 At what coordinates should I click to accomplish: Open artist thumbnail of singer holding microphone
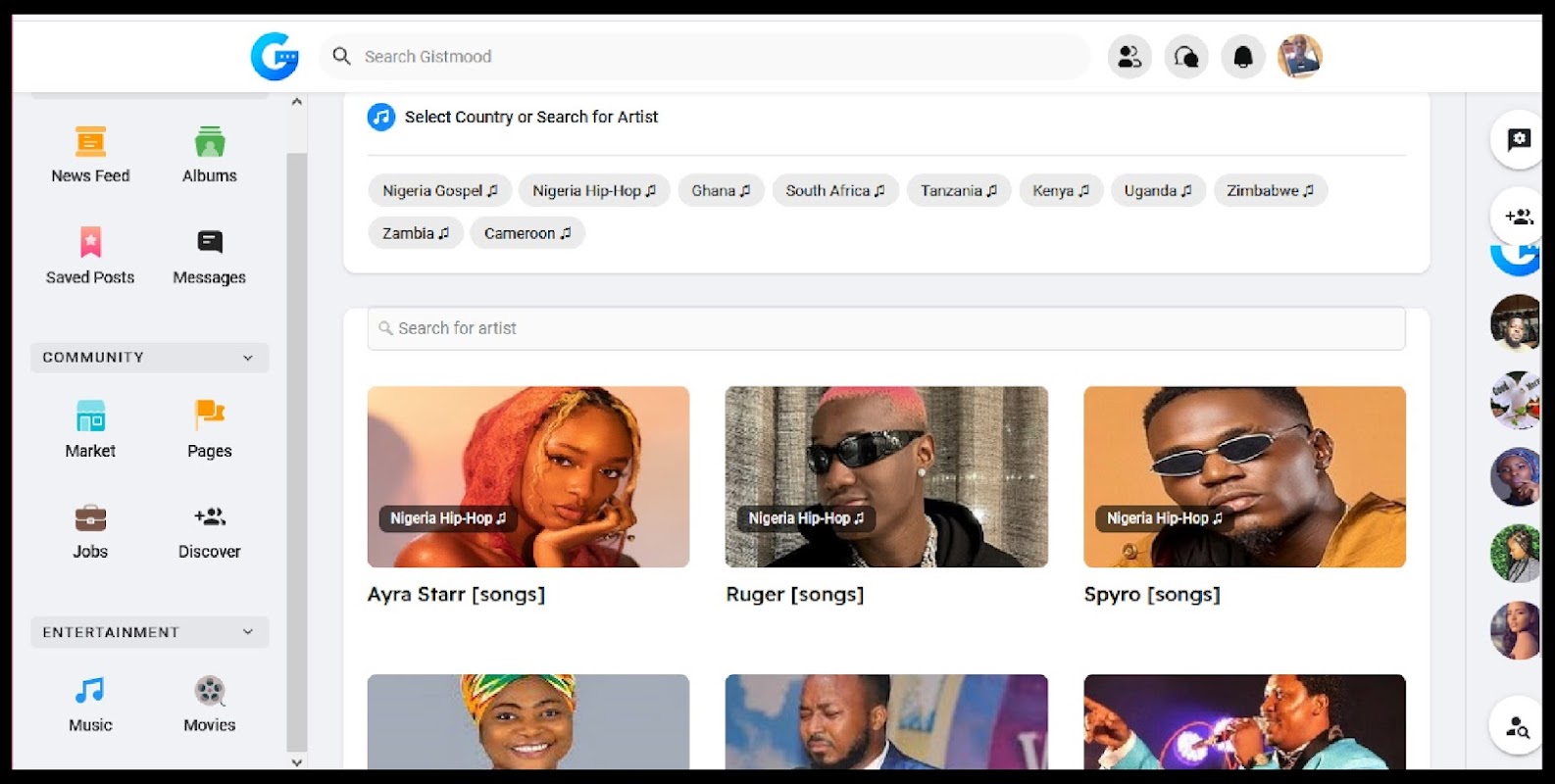(1244, 721)
